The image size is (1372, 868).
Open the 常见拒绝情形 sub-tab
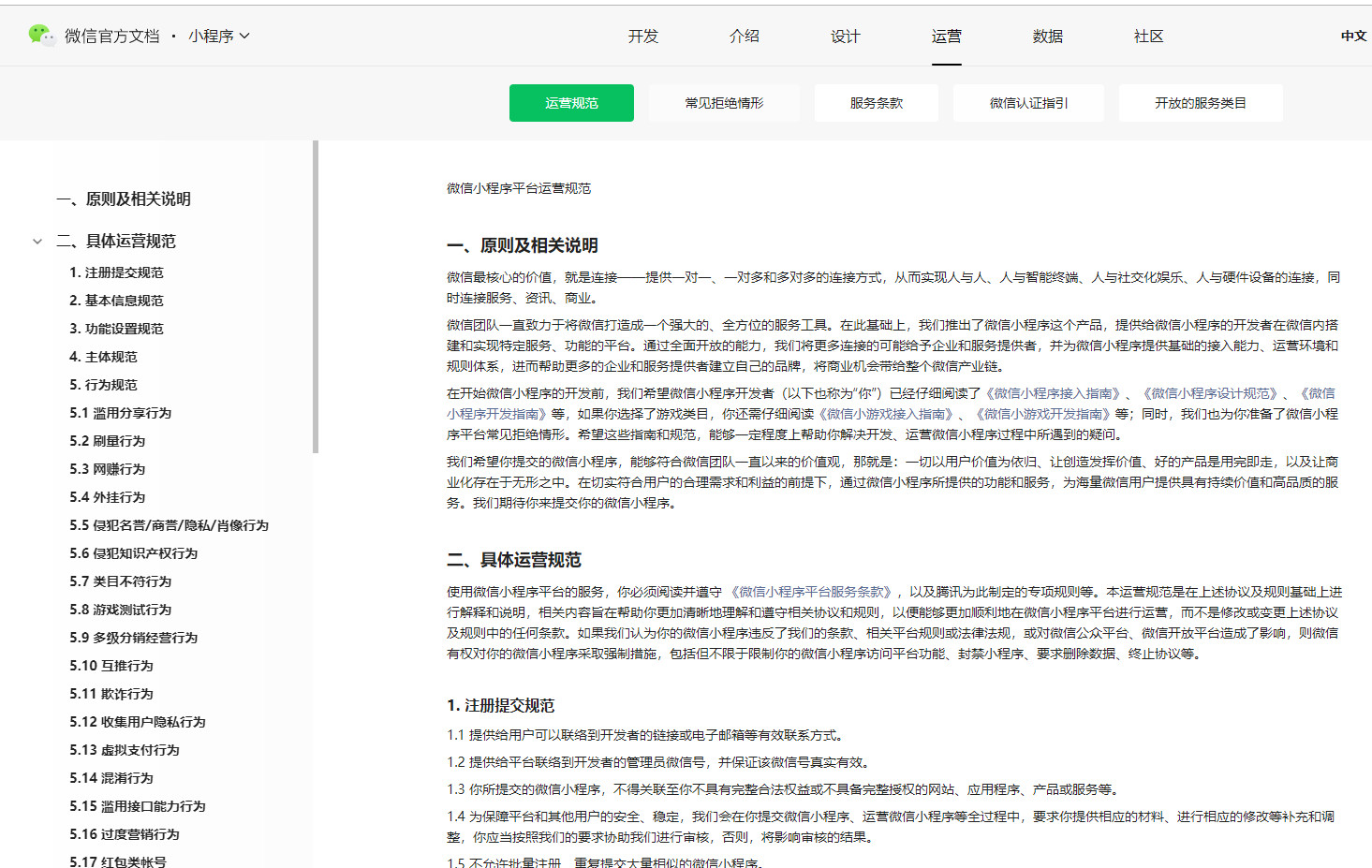(724, 103)
